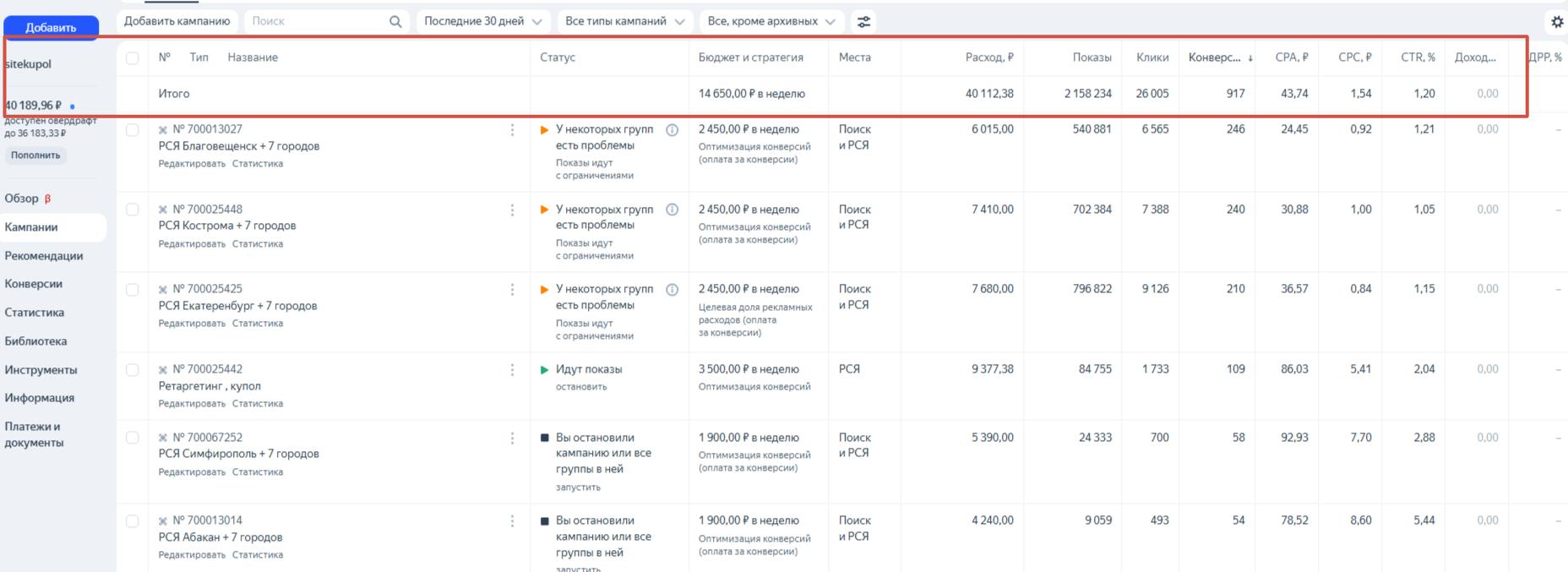Click Редактировать under РСЯ Благовещенск

pos(192,164)
